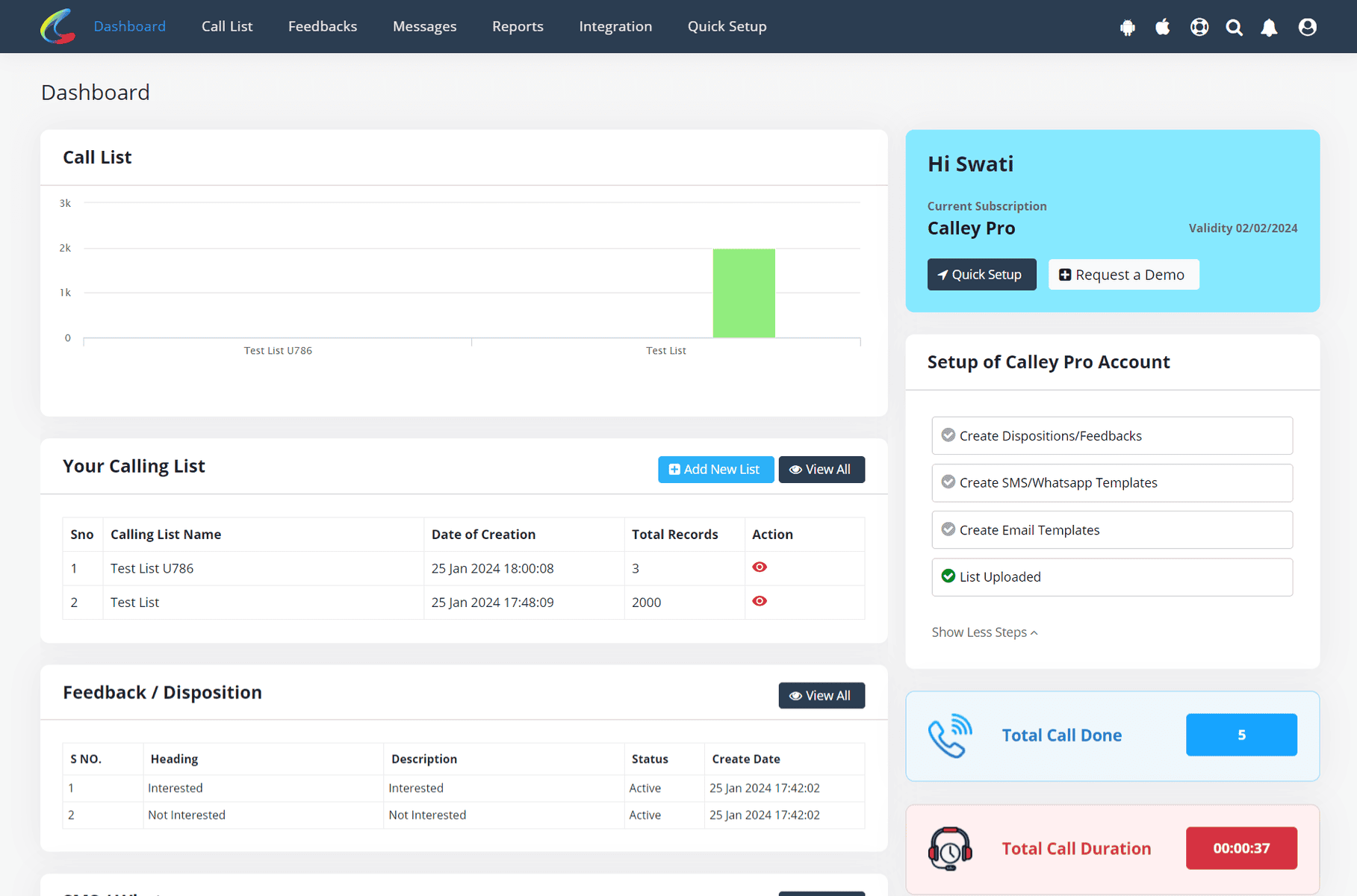Click the Total Call Done phone icon
This screenshot has height=896, width=1357.
pyautogui.click(x=950, y=735)
